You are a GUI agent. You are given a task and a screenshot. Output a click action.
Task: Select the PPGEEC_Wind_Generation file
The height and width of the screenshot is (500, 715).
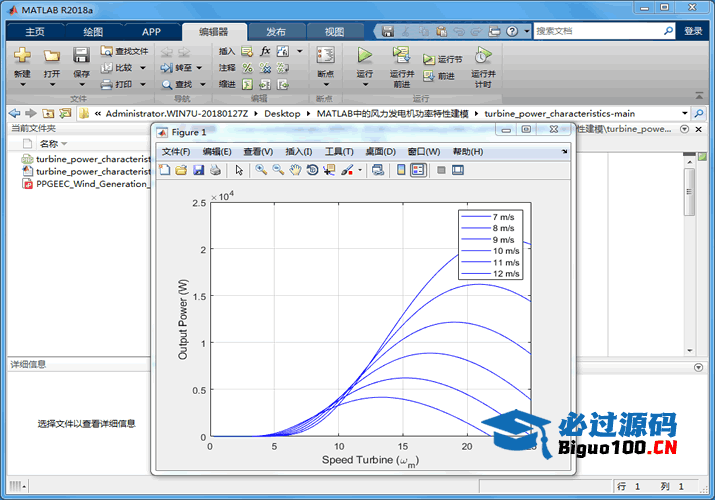coord(86,184)
